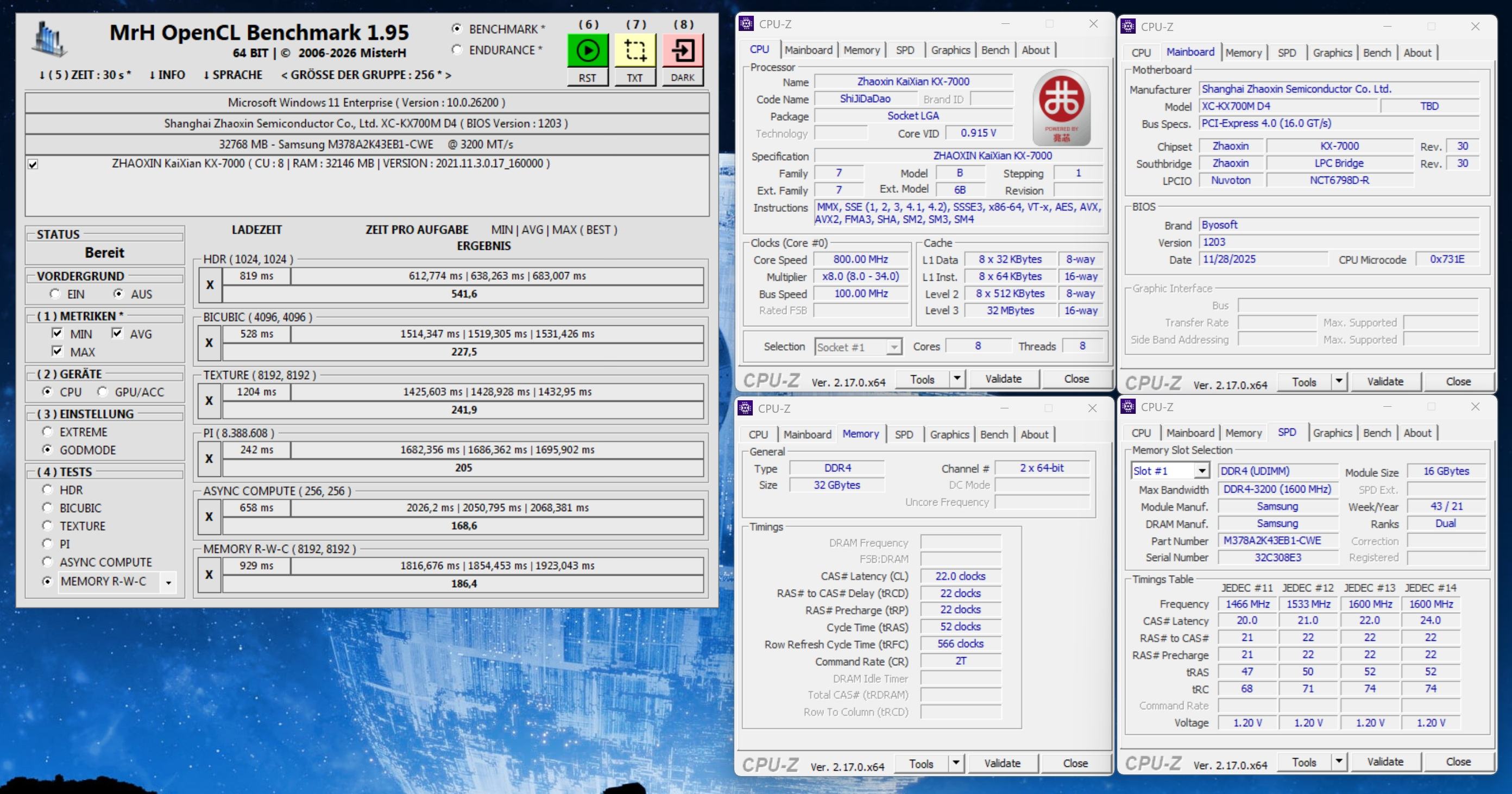
Task: Click the Windows 11 Enterprise version line
Action: 367,103
